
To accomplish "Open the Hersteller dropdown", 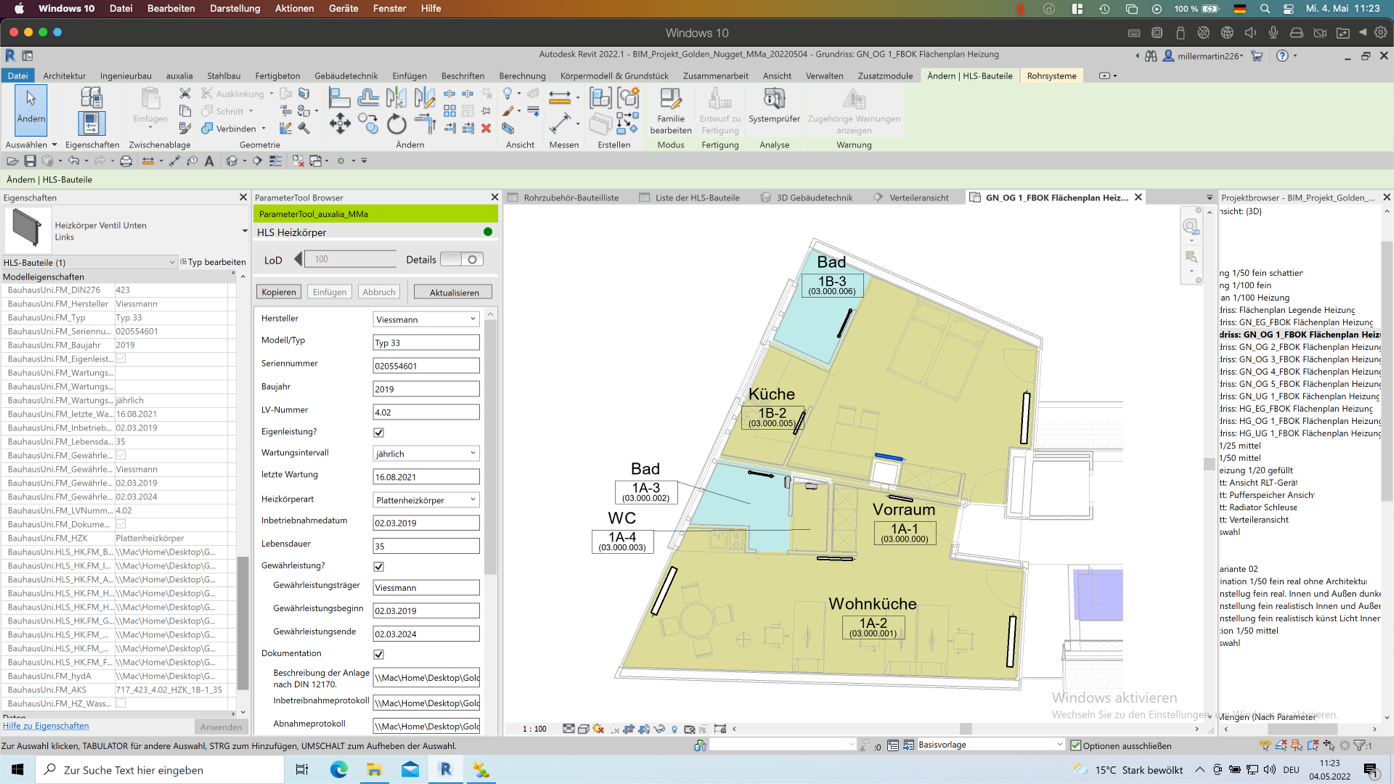I will click(x=426, y=319).
